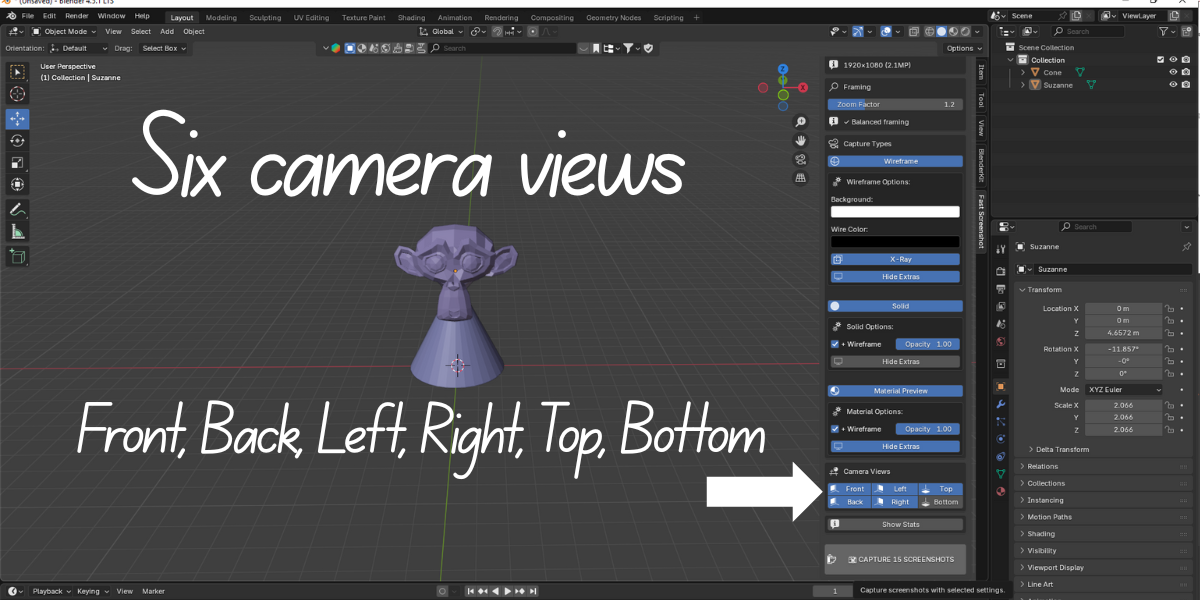Select the Move tool in toolbar

(18, 118)
